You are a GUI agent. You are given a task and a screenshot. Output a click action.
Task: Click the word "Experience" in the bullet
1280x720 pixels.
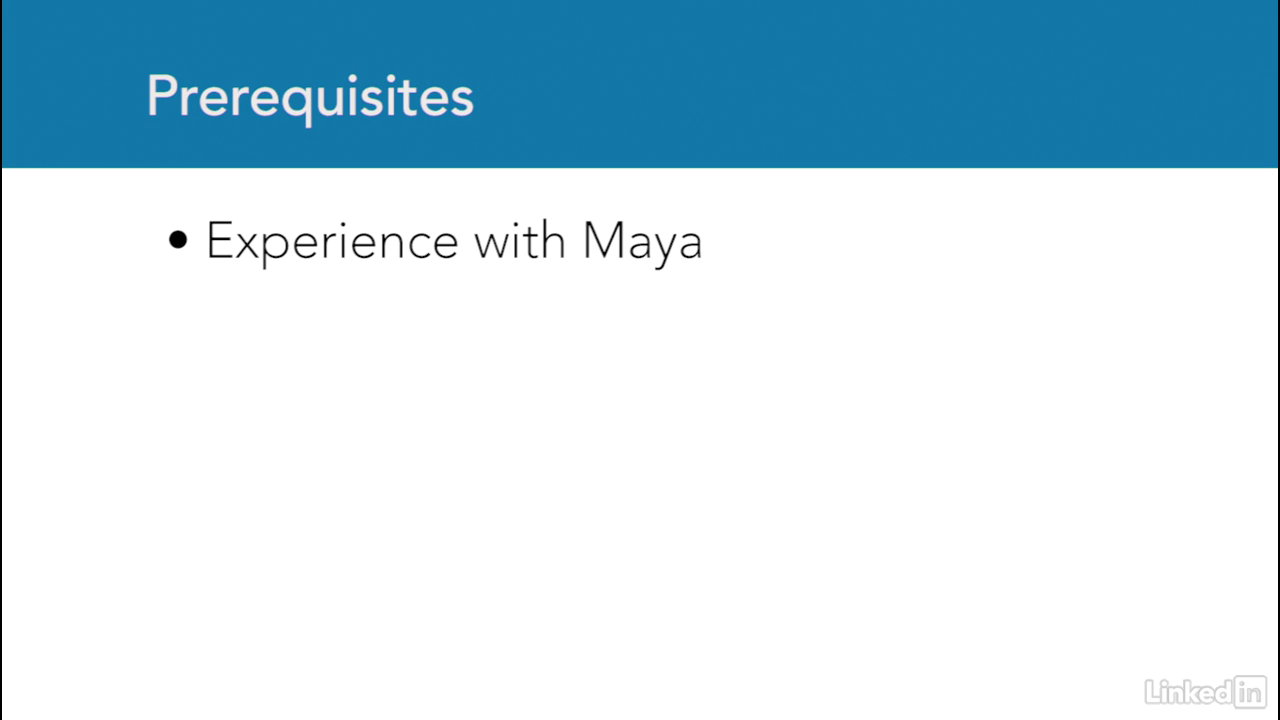(332, 243)
